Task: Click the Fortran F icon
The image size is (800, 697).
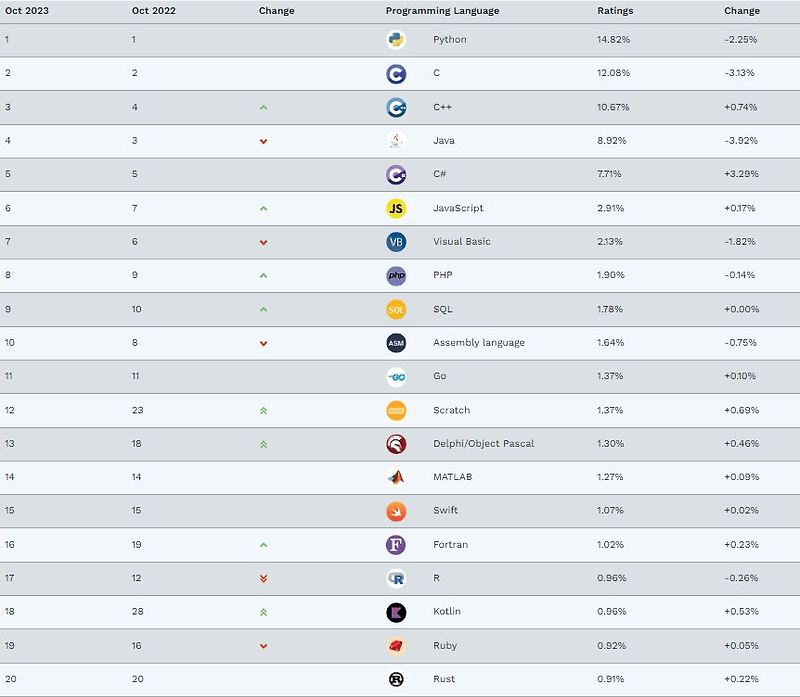Action: [396, 545]
